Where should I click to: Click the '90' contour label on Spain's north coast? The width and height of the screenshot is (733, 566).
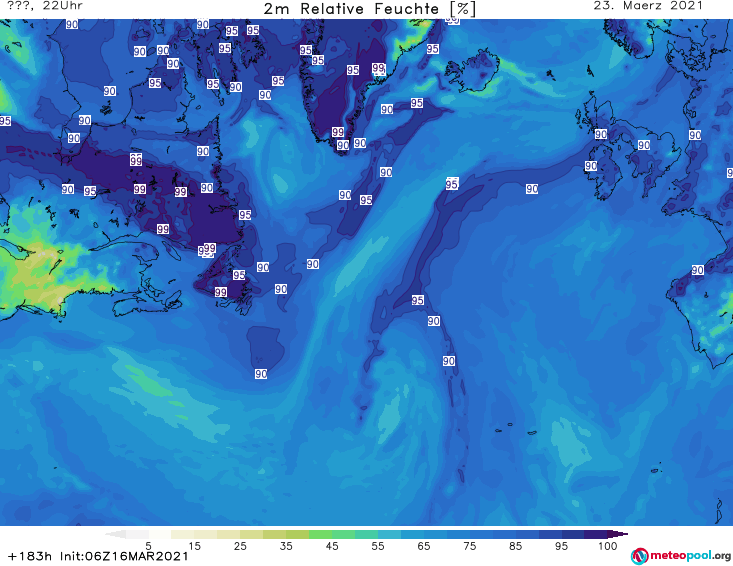point(697,270)
